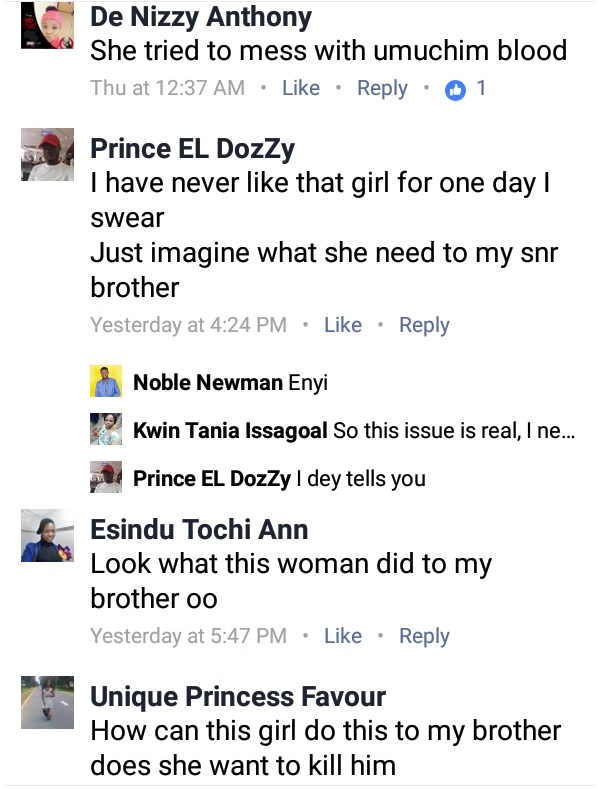Like Prince EL DozZy's comment
600x789 pixels.
[343, 325]
